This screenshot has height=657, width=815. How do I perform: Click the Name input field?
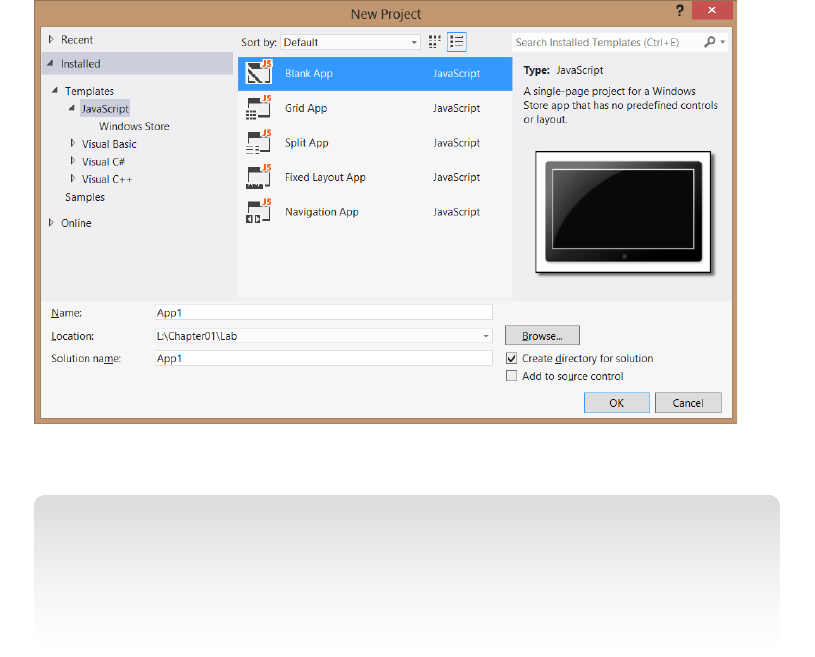click(324, 312)
